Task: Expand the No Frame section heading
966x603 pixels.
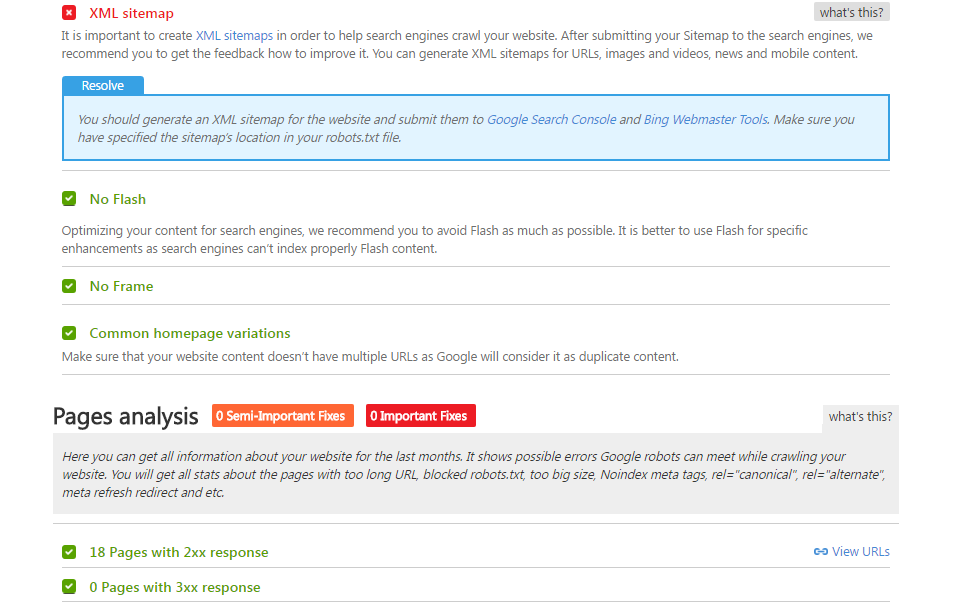Action: (121, 286)
